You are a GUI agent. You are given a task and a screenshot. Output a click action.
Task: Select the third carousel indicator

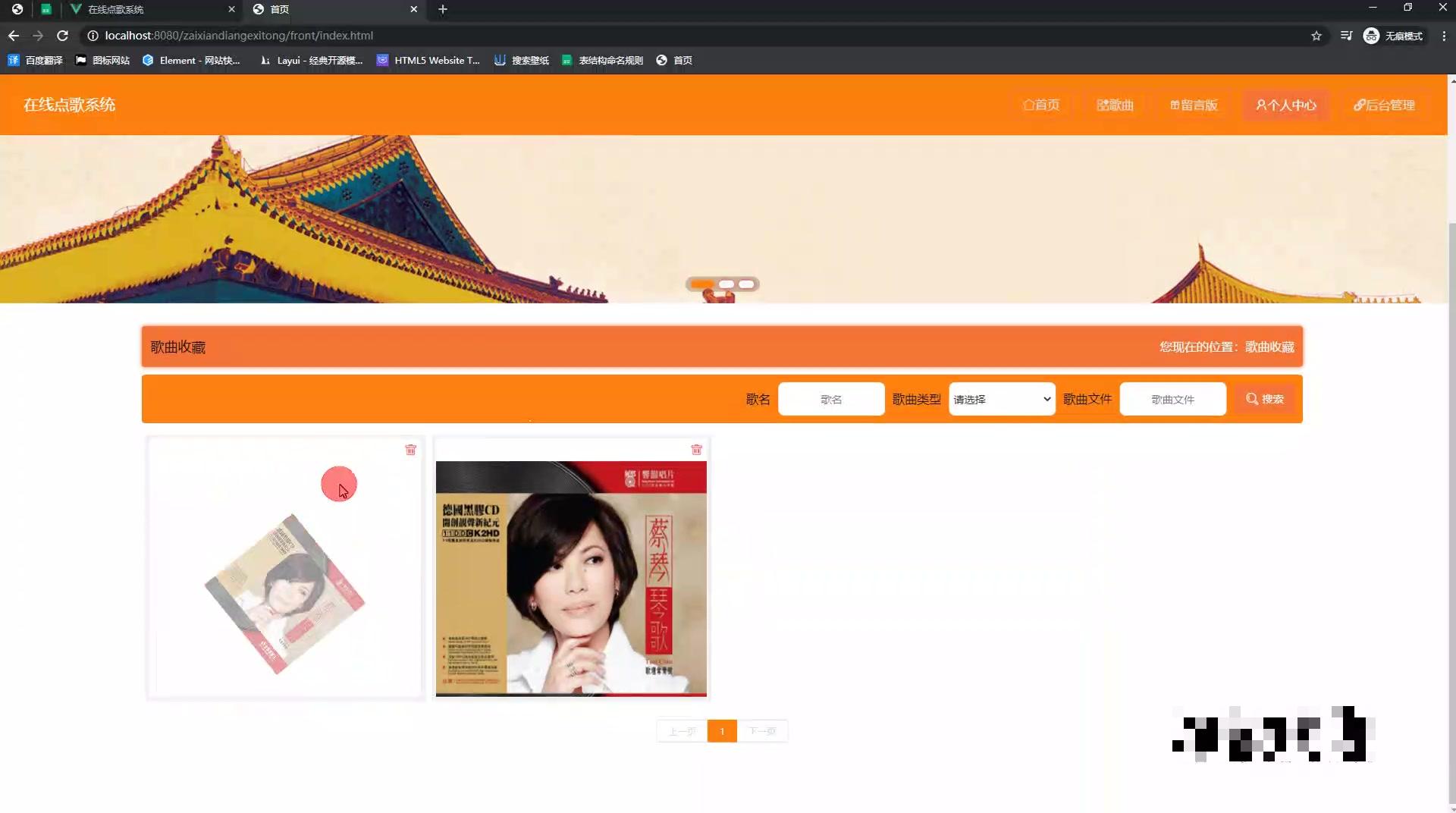[x=746, y=284]
